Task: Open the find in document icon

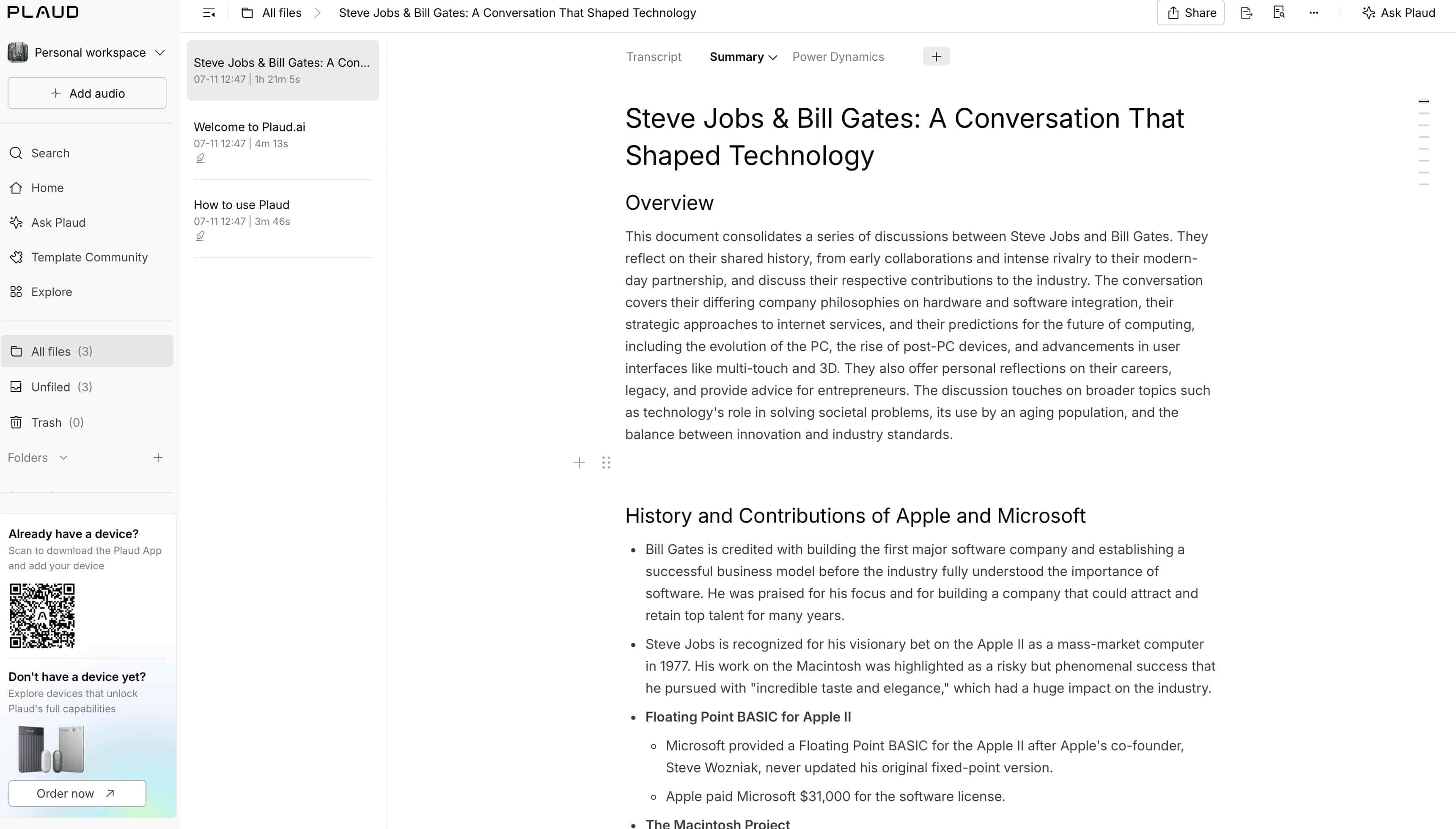Action: 1279,13
